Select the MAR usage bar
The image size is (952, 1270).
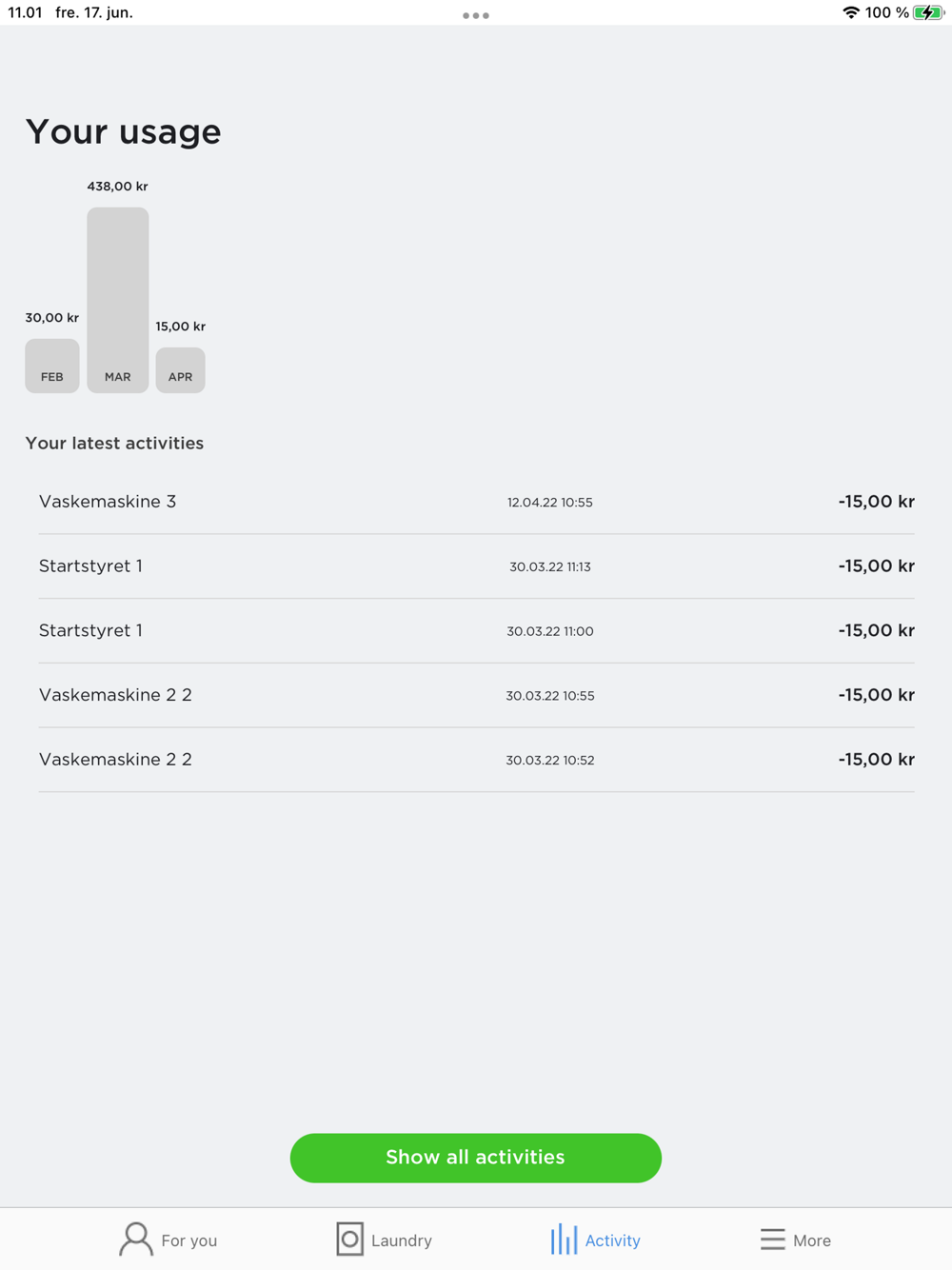click(118, 300)
